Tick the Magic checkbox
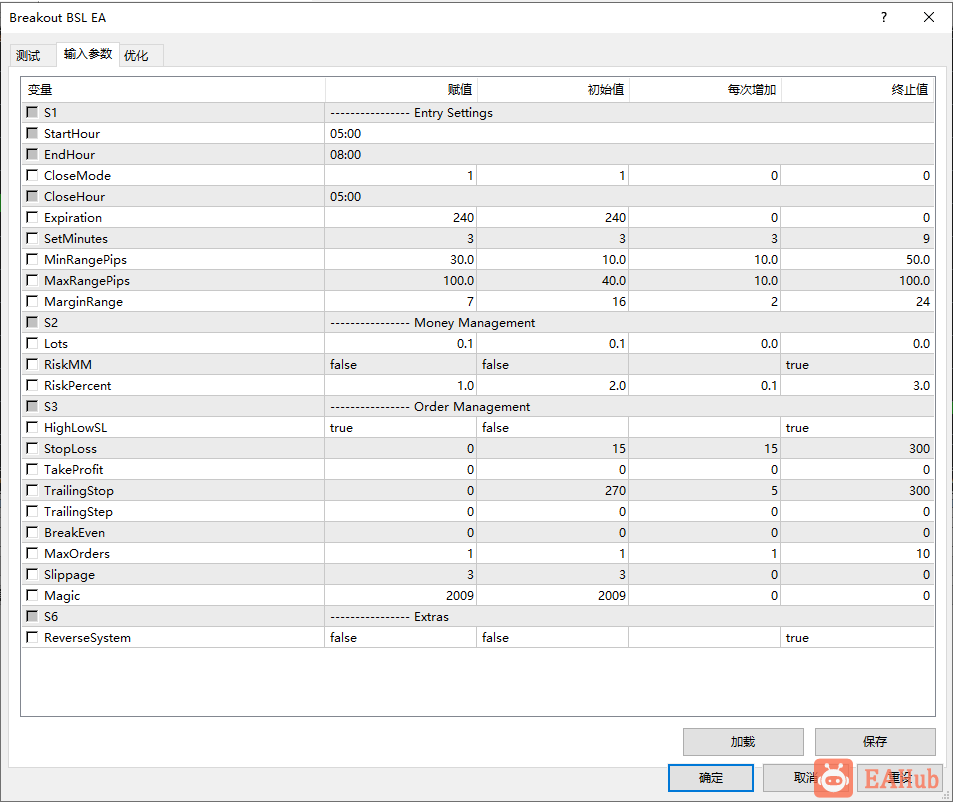Viewport: 953px width, 804px height. (32, 595)
